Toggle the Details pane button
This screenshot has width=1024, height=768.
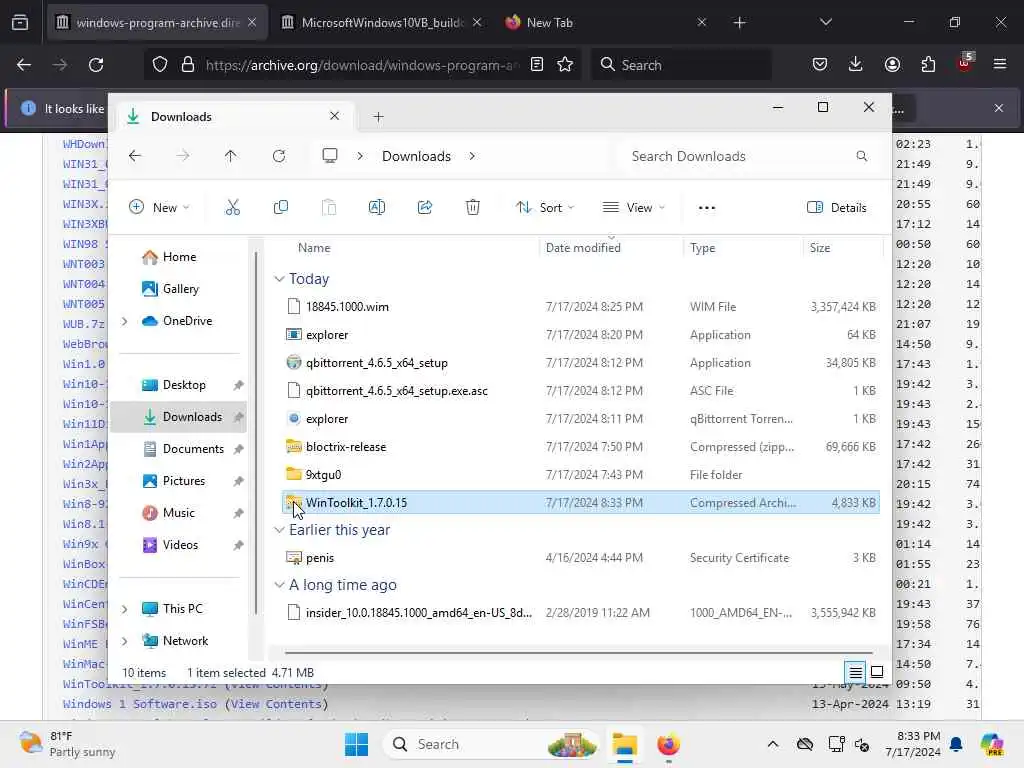tap(837, 208)
